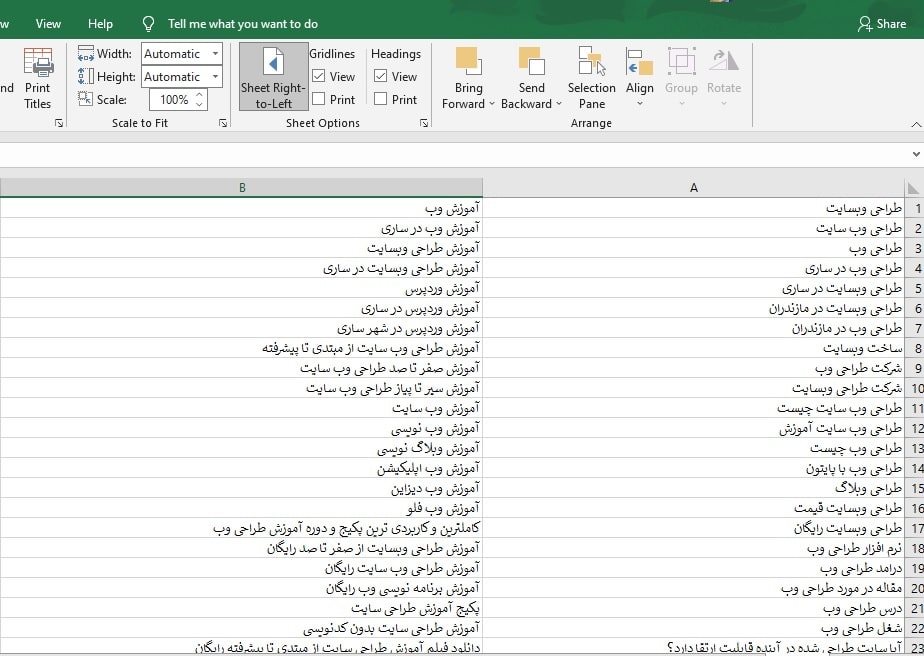Viewport: 924px width, 656px height.
Task: Click the Align objects icon
Action: pos(639,62)
